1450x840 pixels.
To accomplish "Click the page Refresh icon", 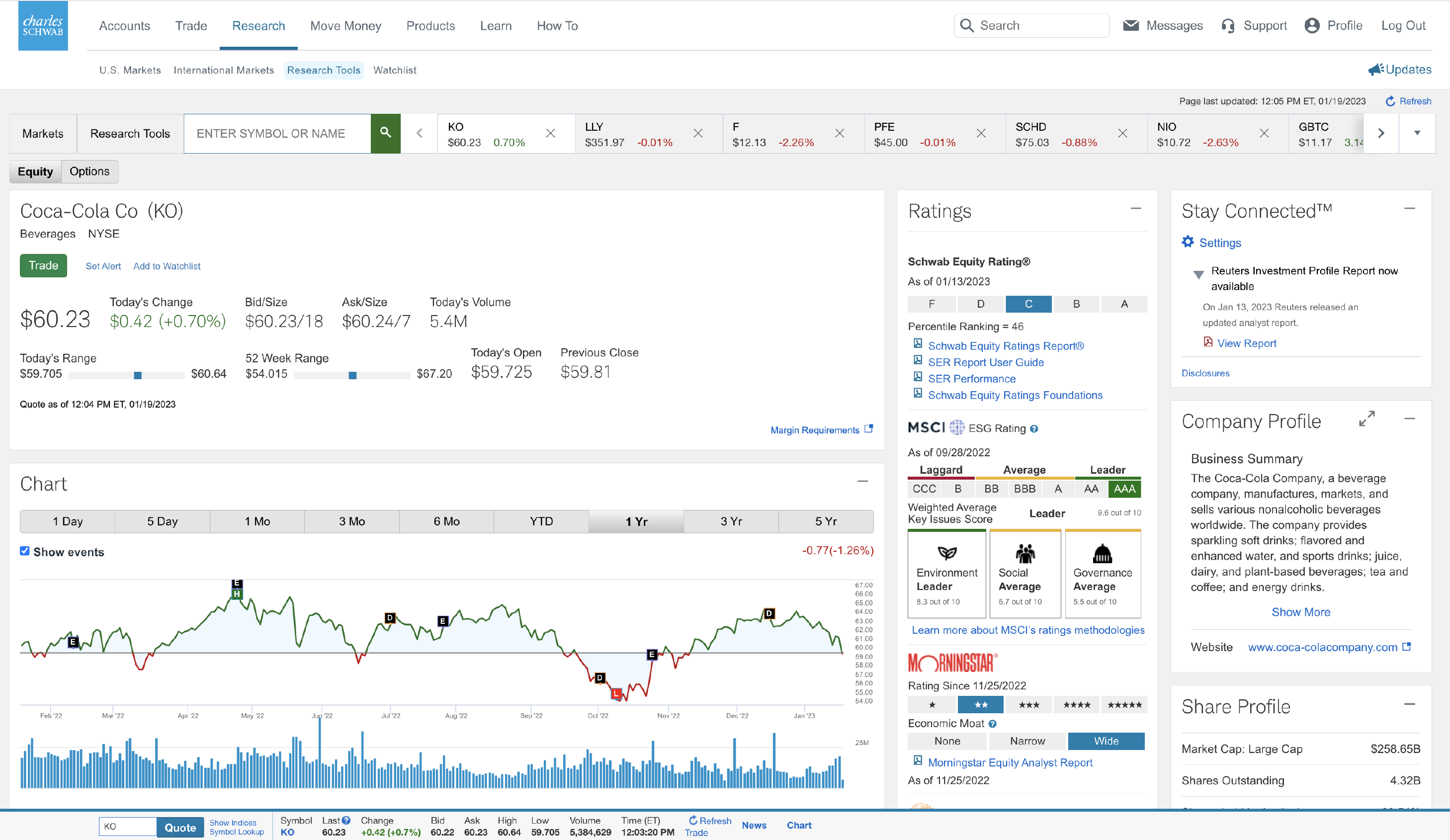I will click(x=1390, y=101).
